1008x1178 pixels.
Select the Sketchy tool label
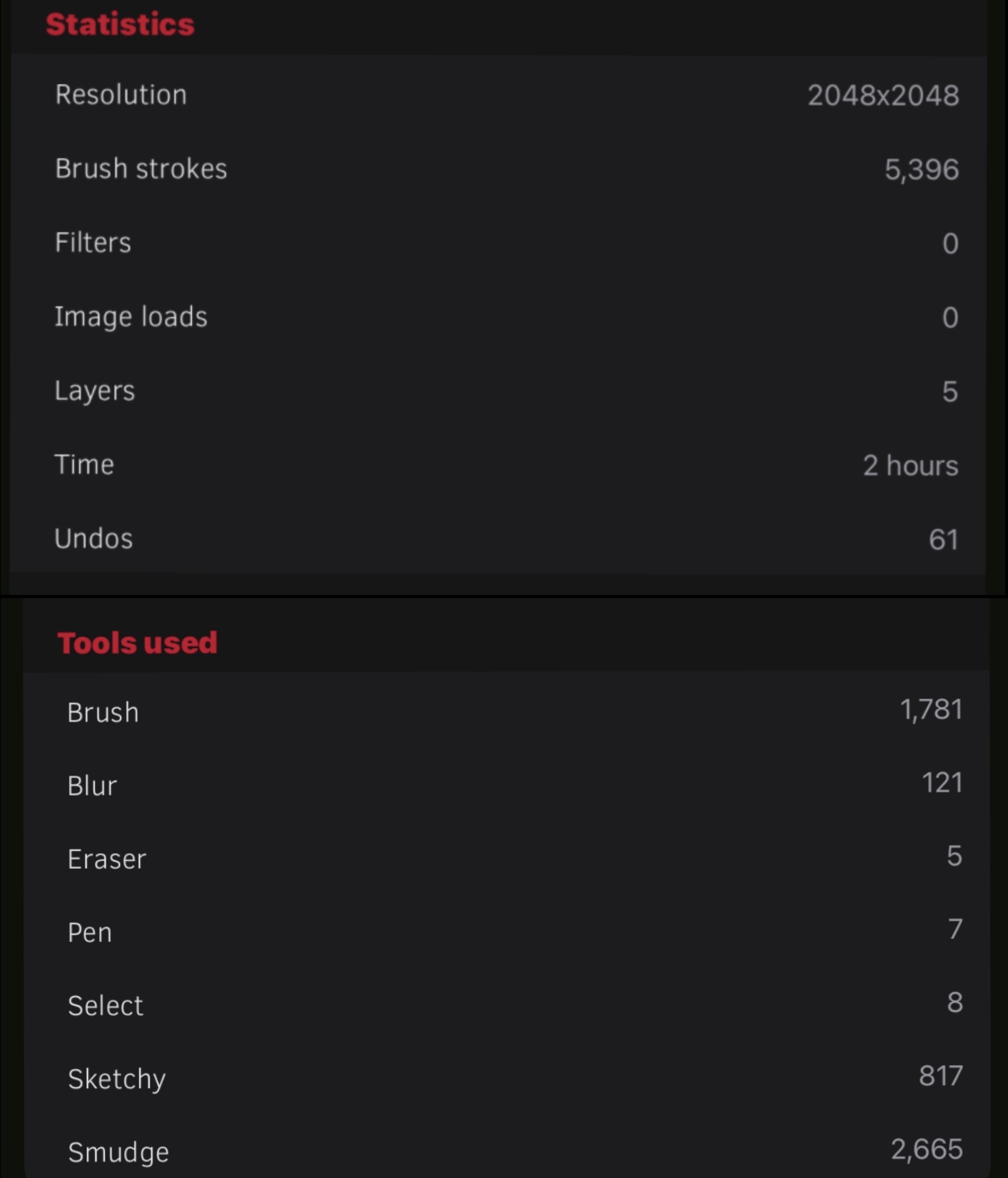point(117,1080)
